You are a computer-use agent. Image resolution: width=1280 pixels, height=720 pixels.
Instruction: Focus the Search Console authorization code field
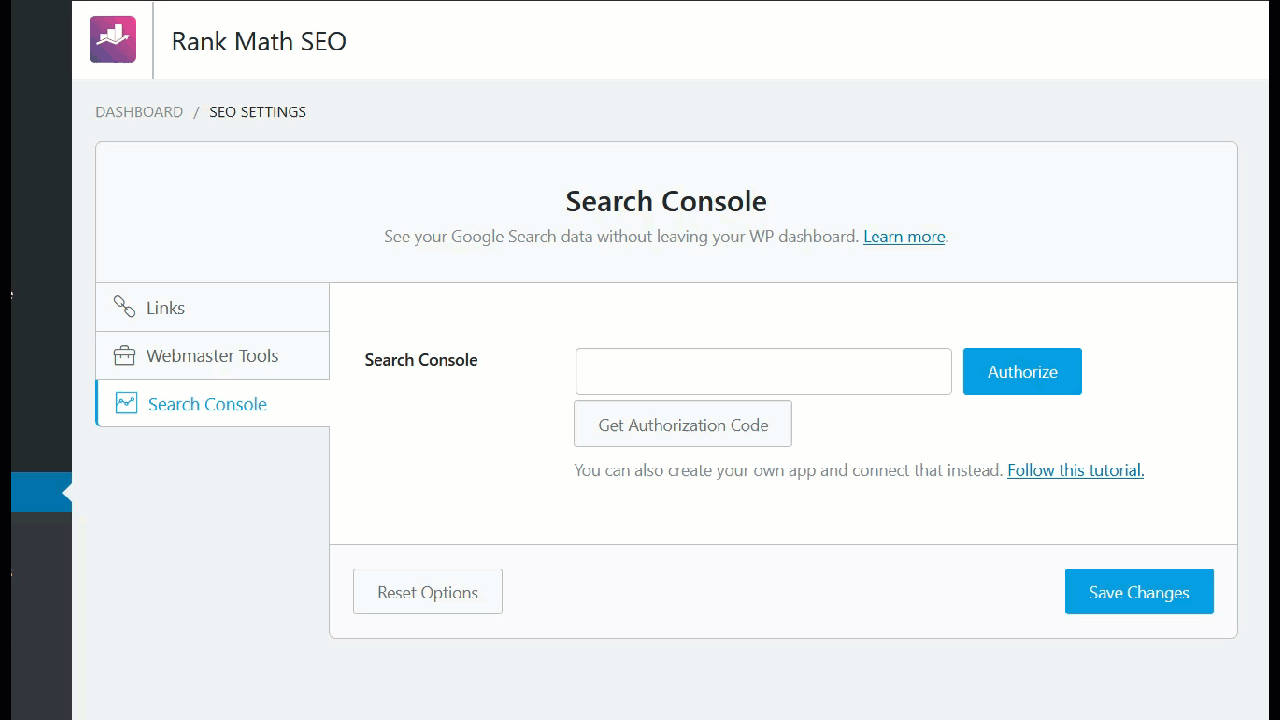(x=763, y=371)
